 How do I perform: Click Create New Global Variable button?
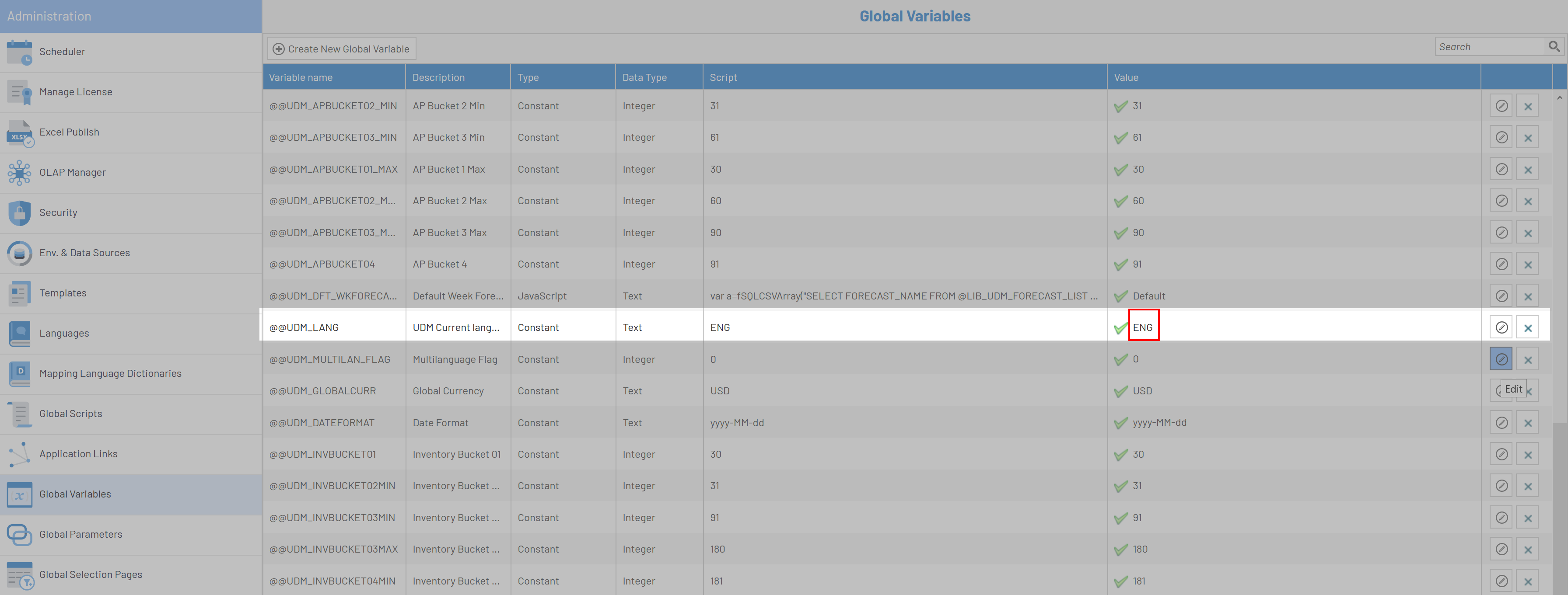(342, 49)
